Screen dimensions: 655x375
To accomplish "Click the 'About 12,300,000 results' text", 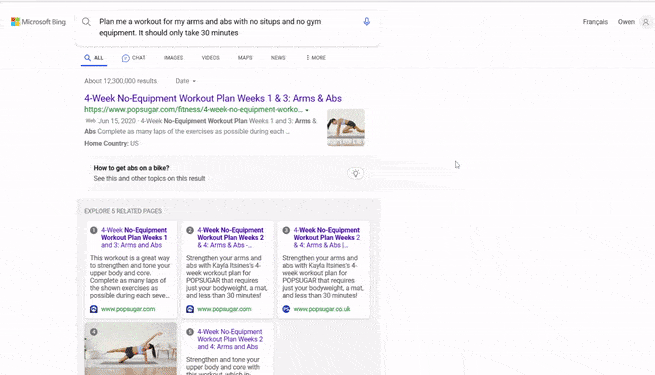I will coord(121,81).
